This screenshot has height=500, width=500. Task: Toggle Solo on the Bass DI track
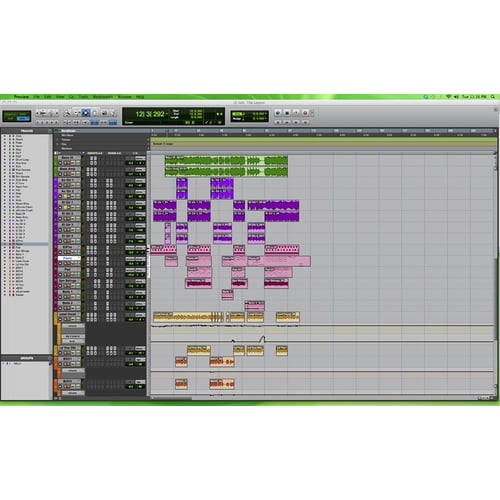[x=65, y=163]
